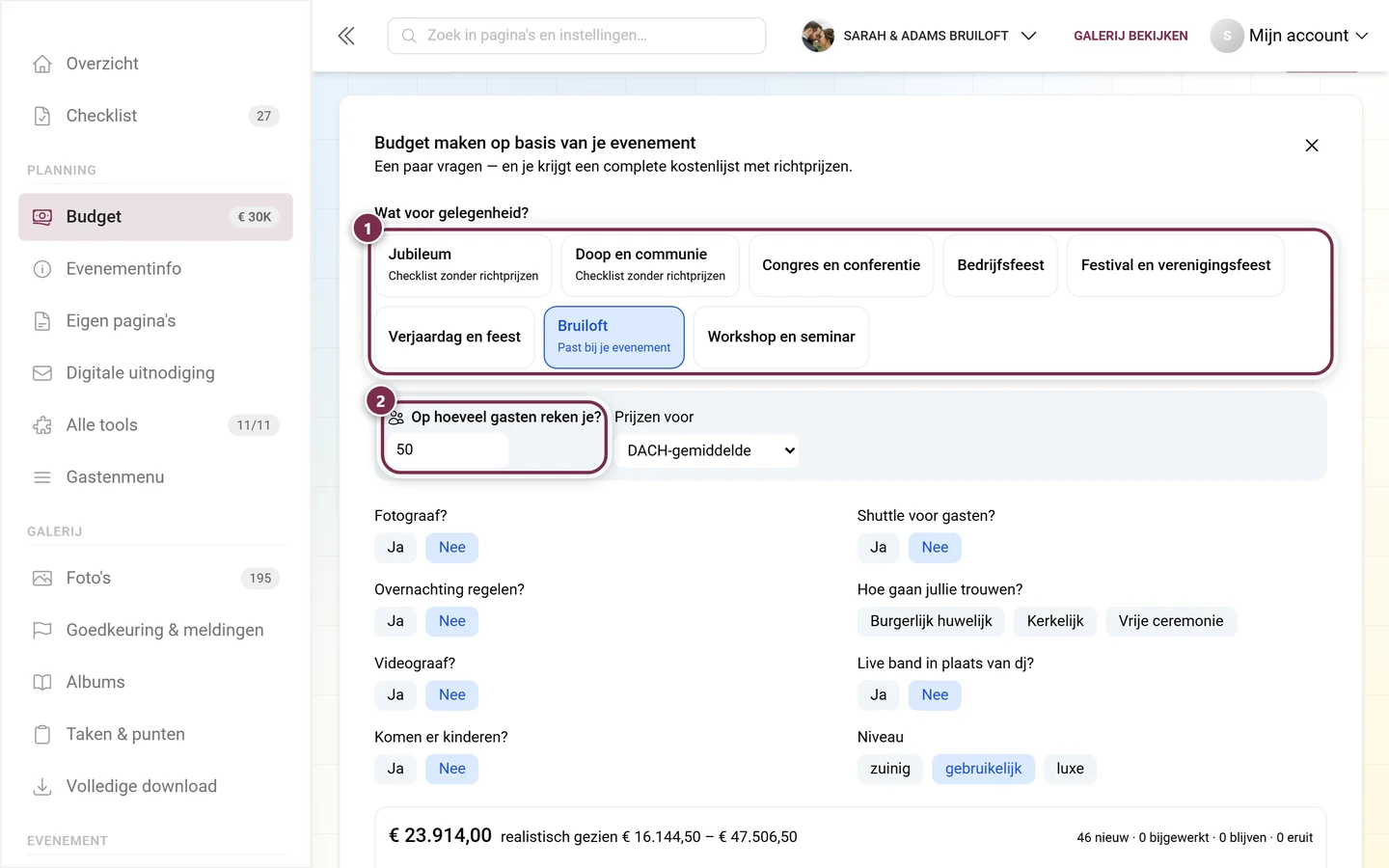Click the Checklist document icon

(x=42, y=116)
